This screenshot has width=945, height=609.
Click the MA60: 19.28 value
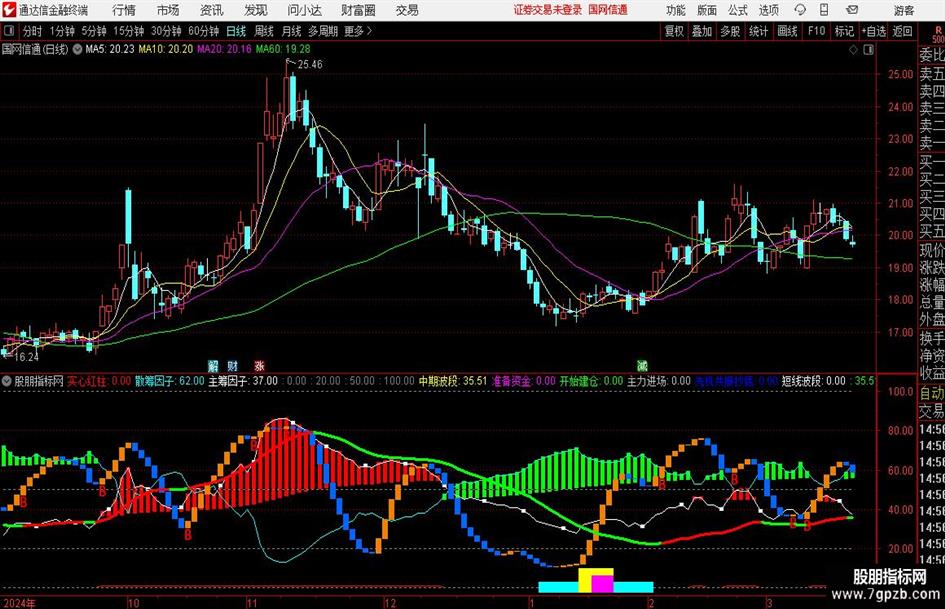pos(283,49)
